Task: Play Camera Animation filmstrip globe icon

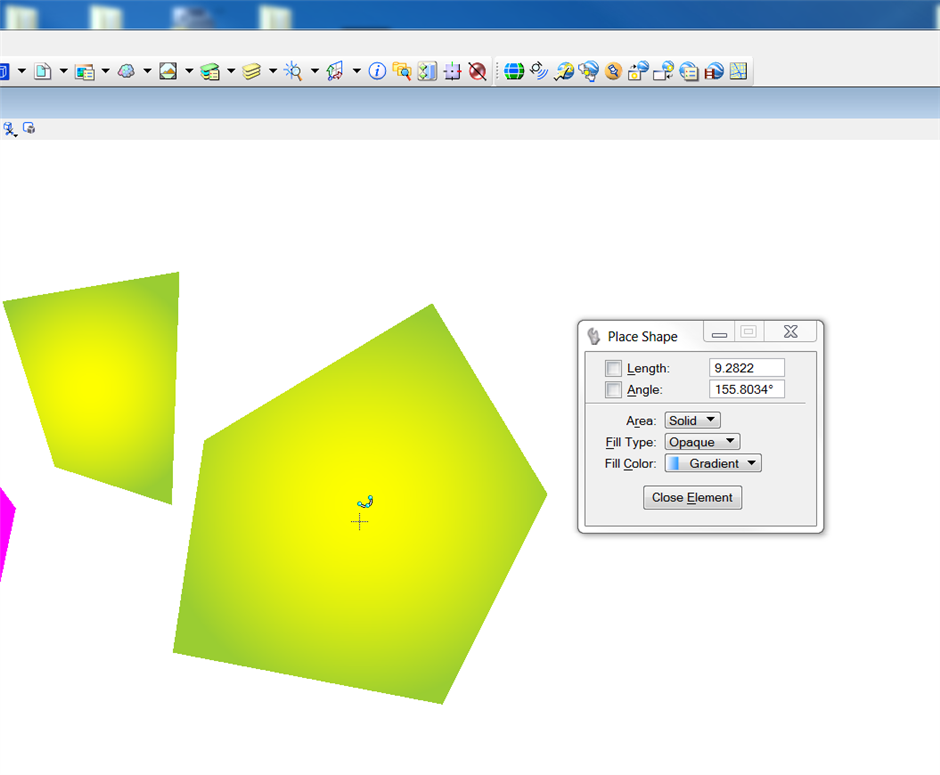Action: click(x=714, y=71)
